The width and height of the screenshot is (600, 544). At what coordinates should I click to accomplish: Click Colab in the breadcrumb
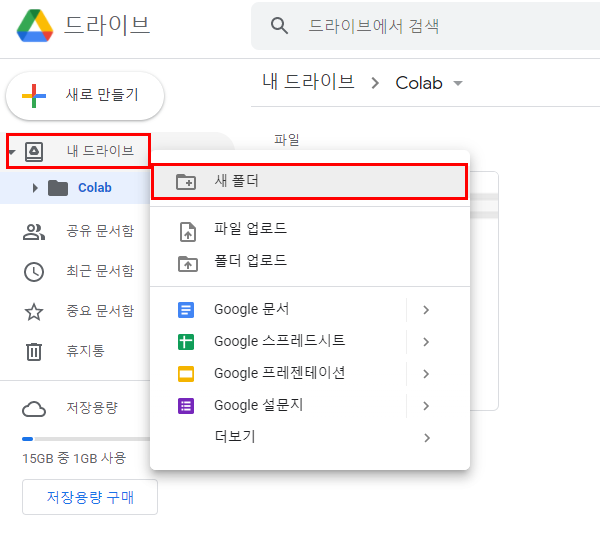pyautogui.click(x=419, y=83)
